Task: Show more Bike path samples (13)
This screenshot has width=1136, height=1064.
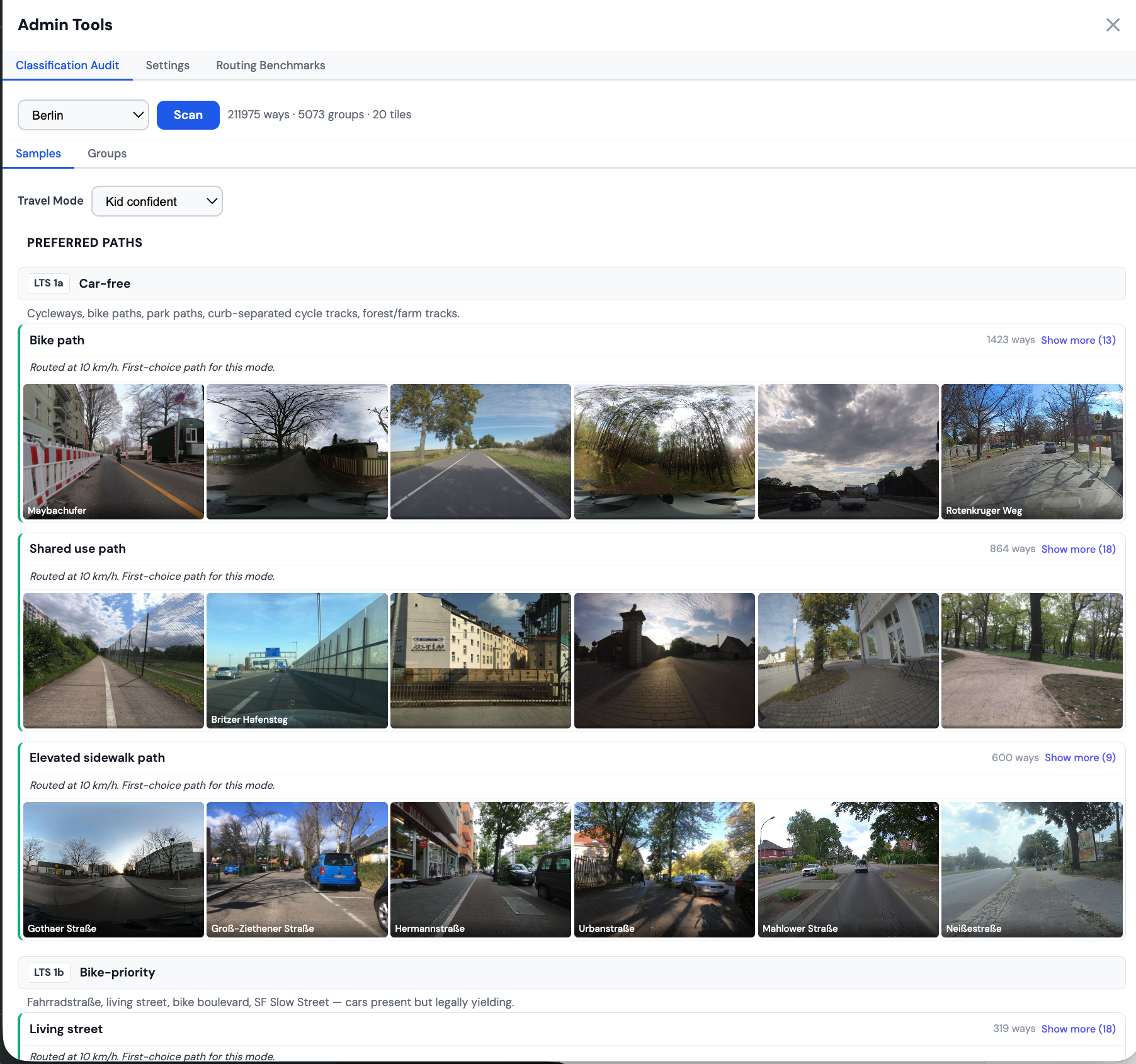Action: pos(1077,340)
